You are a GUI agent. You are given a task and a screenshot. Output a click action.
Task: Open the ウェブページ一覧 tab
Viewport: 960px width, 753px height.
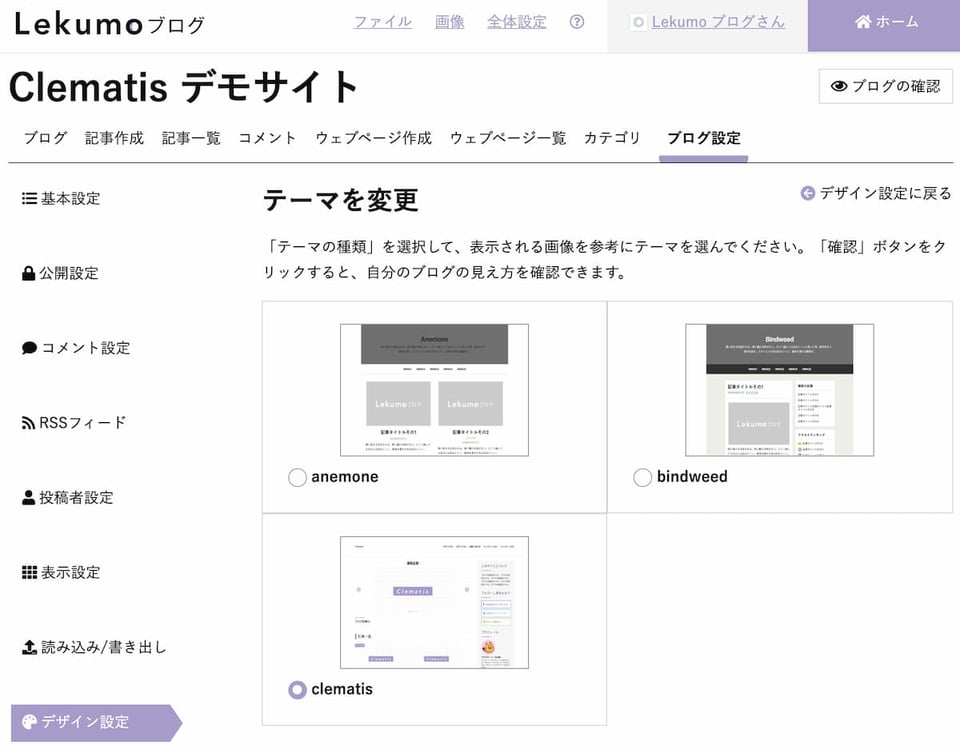[x=508, y=138]
